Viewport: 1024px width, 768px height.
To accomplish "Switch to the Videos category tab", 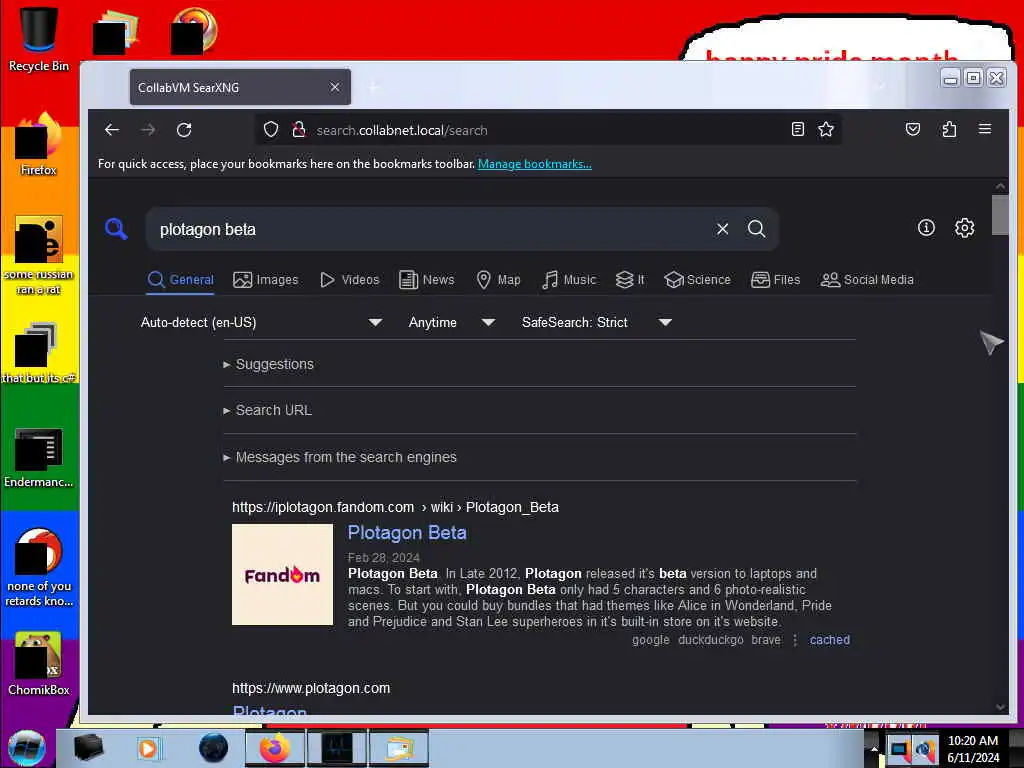I will (x=349, y=280).
